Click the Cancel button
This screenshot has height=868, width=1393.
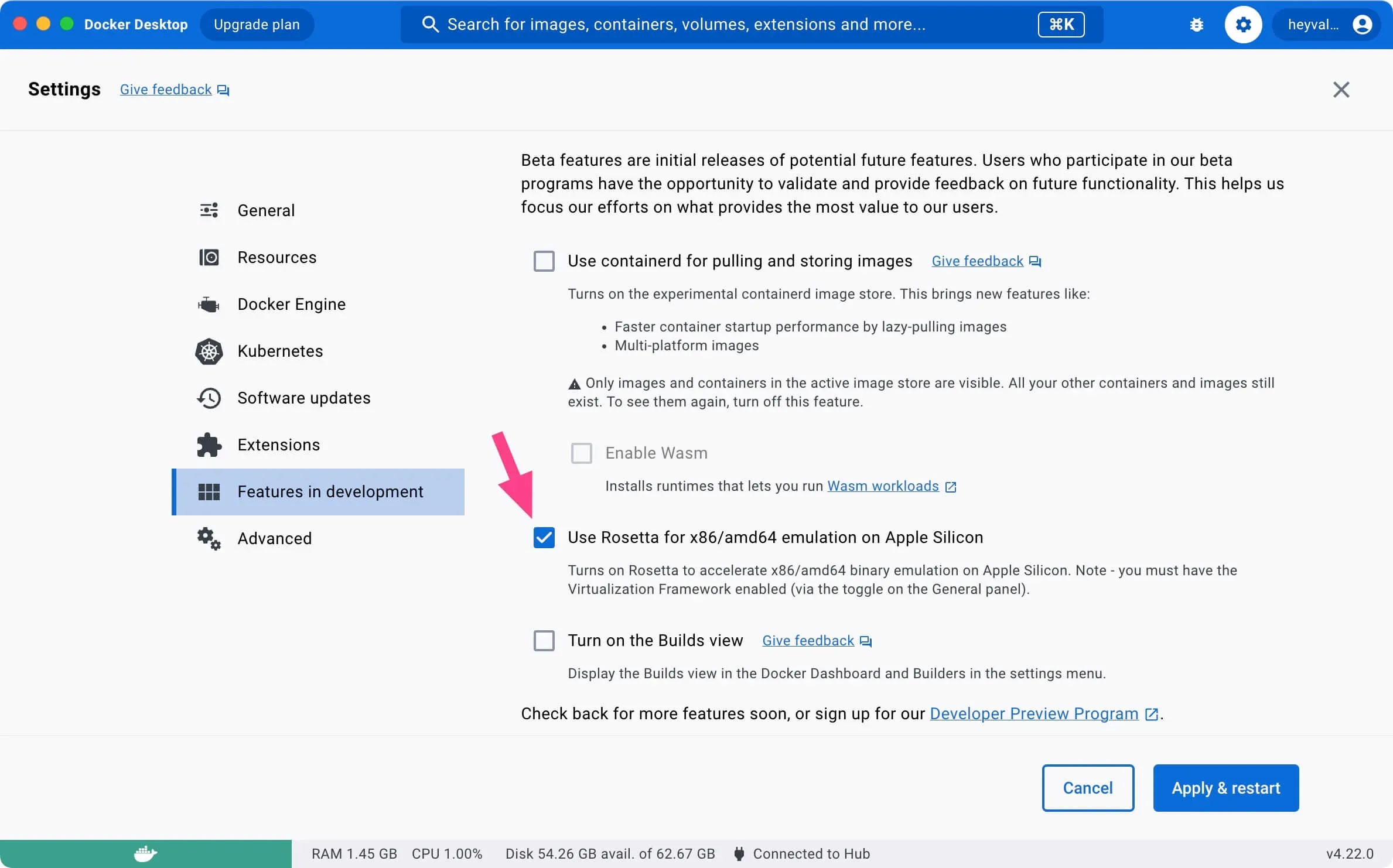click(1088, 788)
